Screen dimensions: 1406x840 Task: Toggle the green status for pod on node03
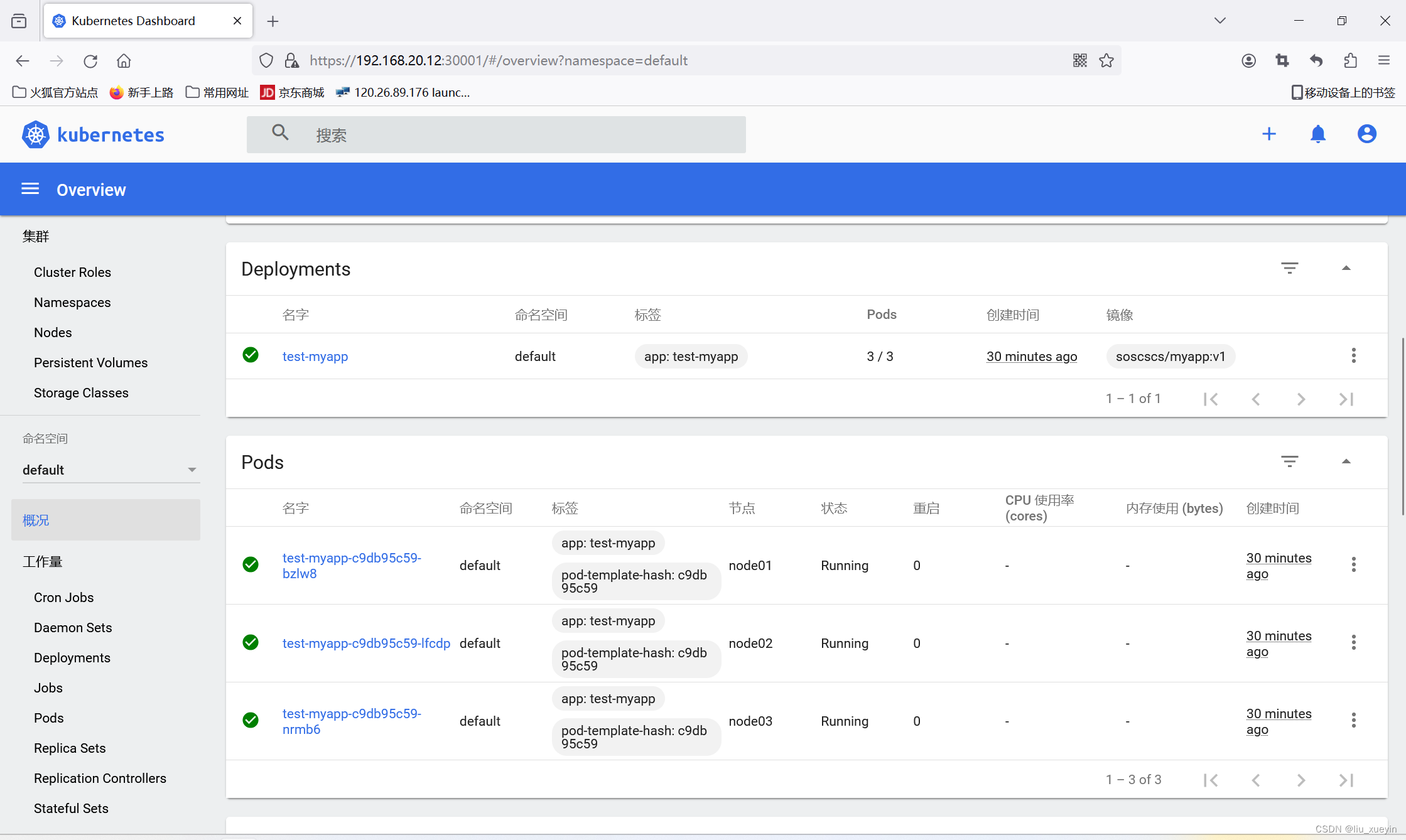point(251,720)
